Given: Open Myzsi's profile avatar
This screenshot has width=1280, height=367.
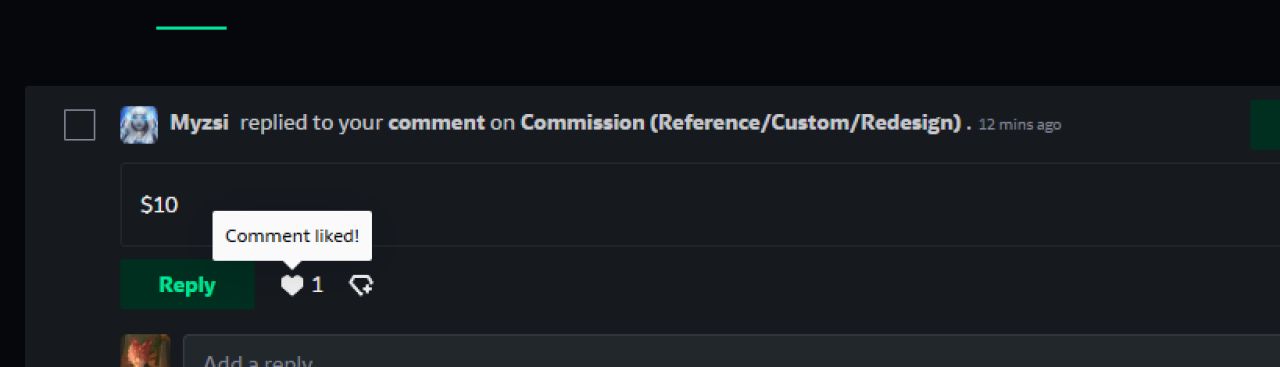Looking at the screenshot, I should (x=139, y=125).
